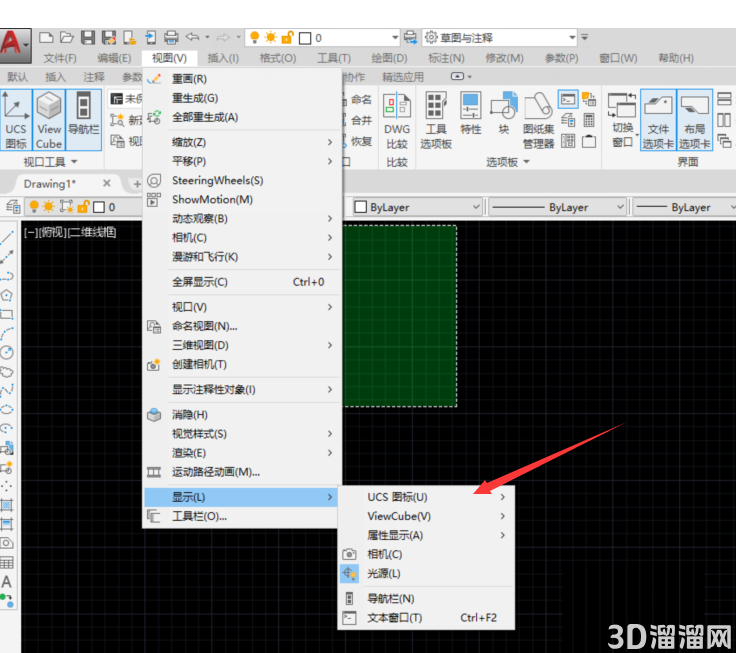Screen dimensions: 736x653
Task: Open the 图纸集管理器 sheet set manager
Action: (x=538, y=121)
